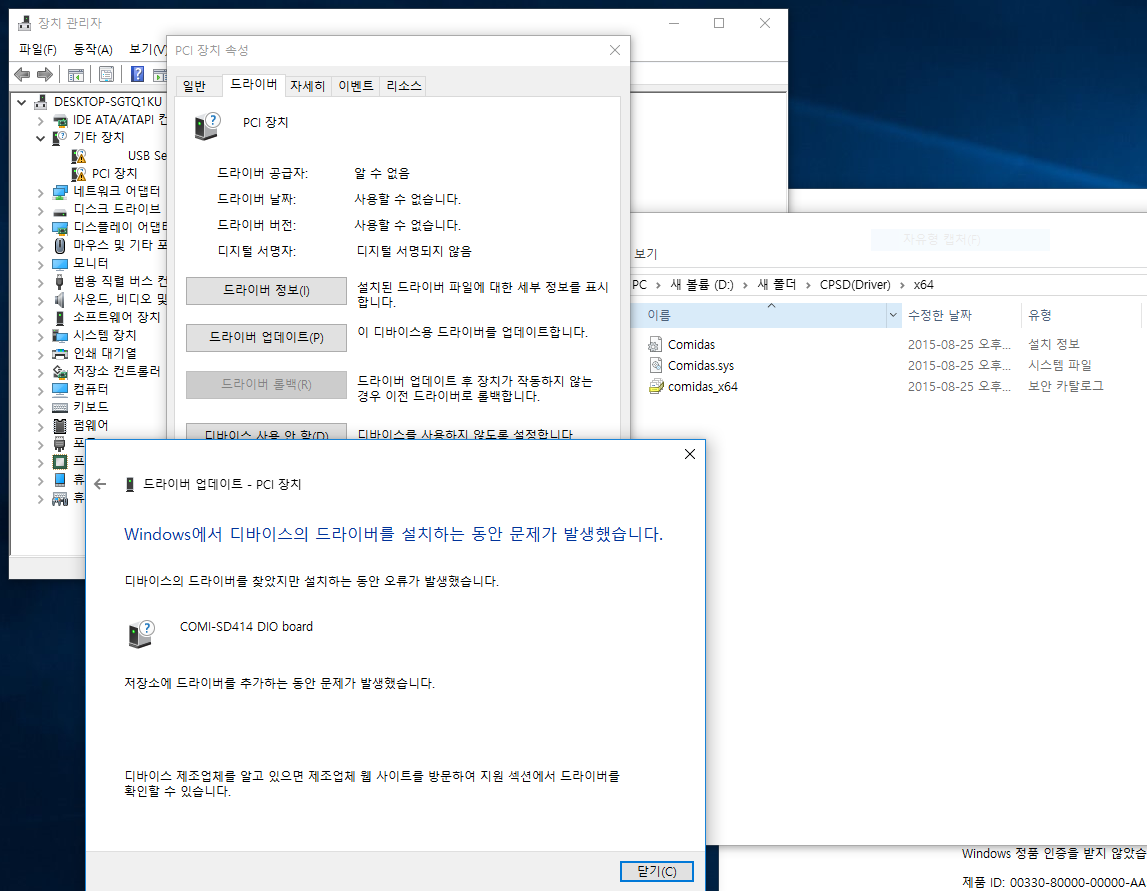The image size is (1147, 891).
Task: Click the speaker icon beside 사운드, 비디오
Action: [x=60, y=300]
